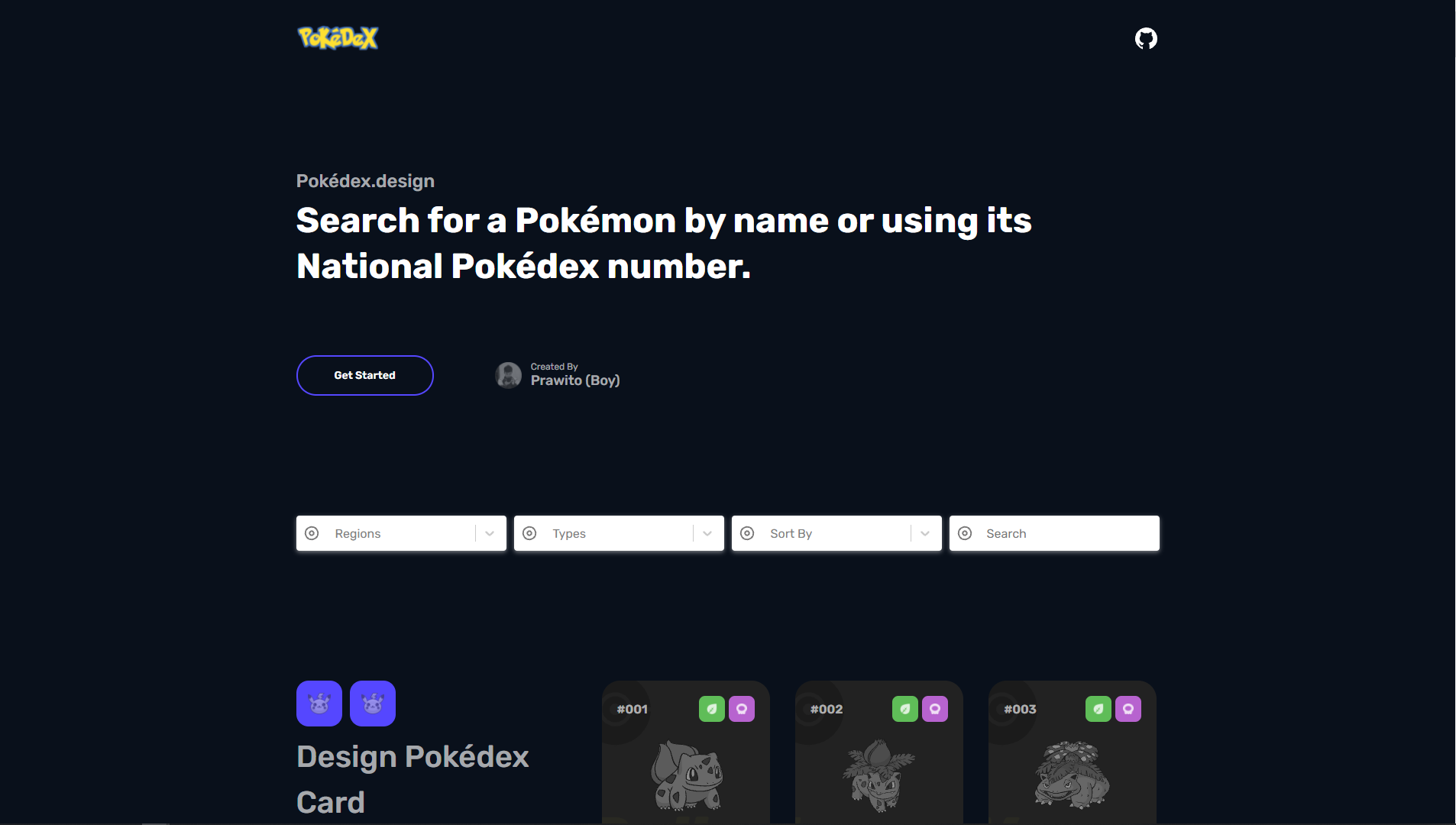
Task: Toggle the Poison badge on card #003
Action: point(1128,708)
